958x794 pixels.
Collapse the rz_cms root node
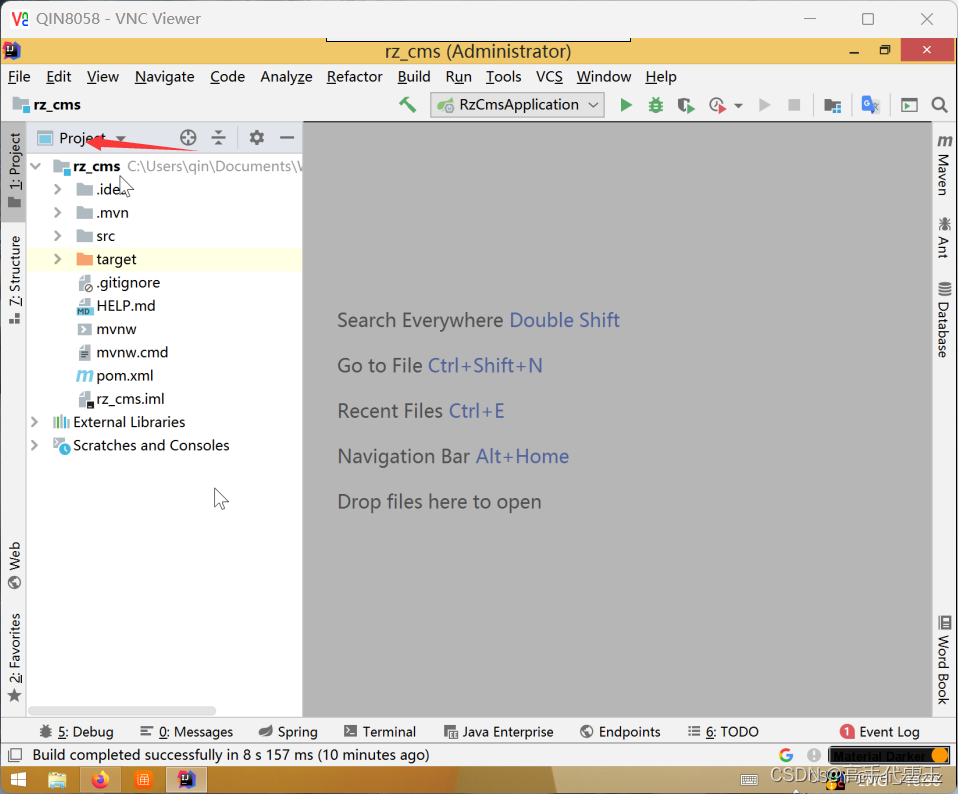click(36, 166)
